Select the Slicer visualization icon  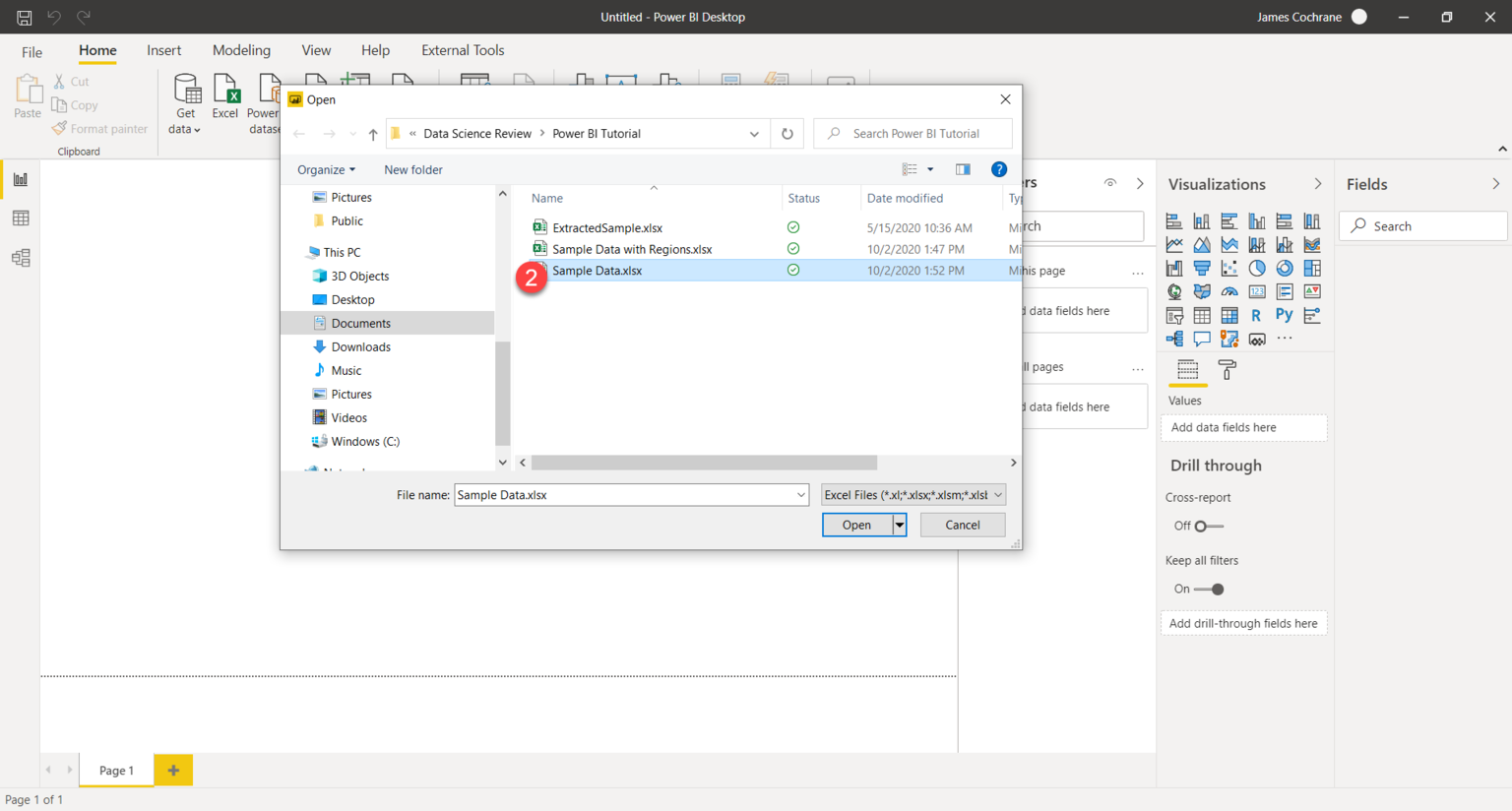[x=1174, y=314]
